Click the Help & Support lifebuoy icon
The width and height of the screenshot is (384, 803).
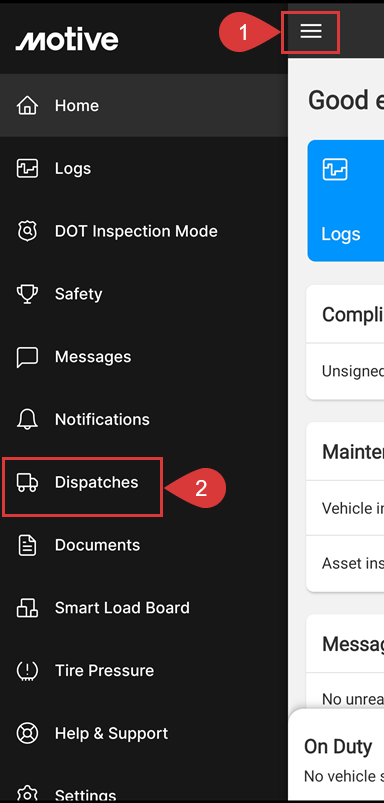coord(27,733)
